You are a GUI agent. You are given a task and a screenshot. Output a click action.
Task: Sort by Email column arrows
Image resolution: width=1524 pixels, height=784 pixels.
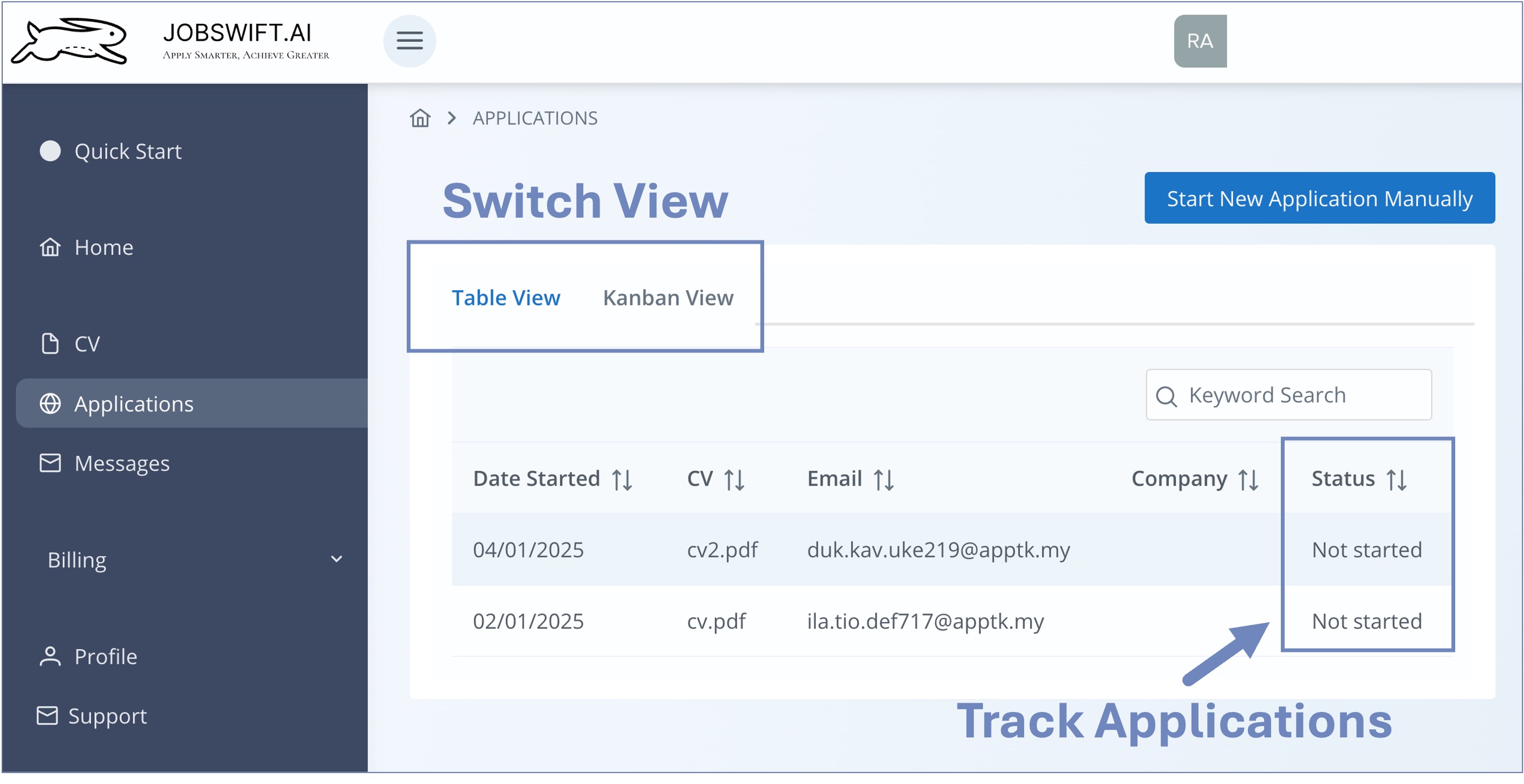(884, 480)
